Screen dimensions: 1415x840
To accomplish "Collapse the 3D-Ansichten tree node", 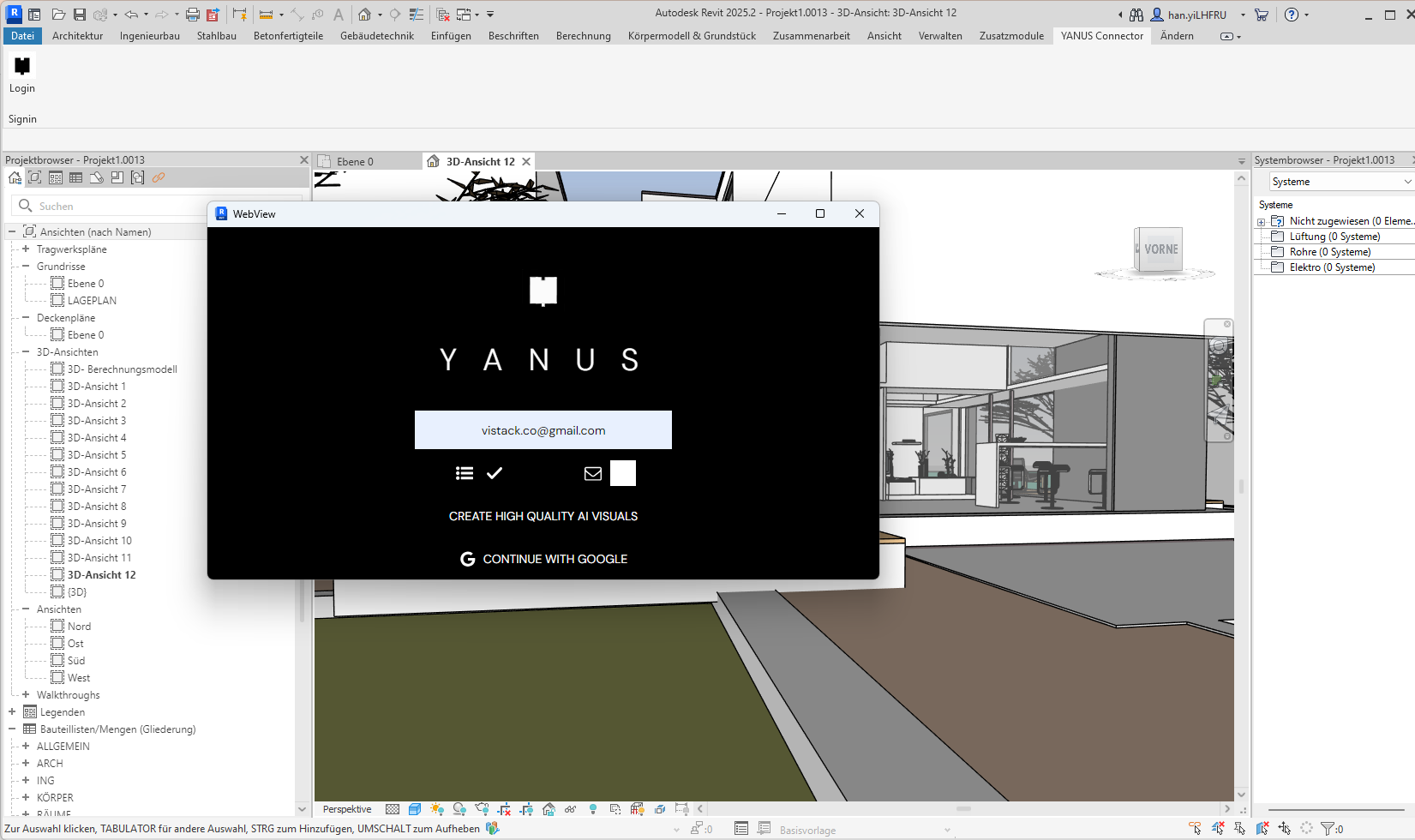I will tap(26, 352).
